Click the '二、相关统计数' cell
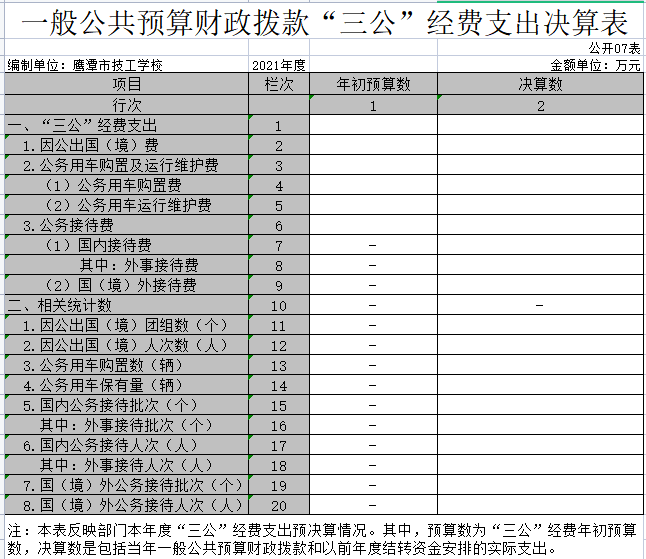 point(126,305)
